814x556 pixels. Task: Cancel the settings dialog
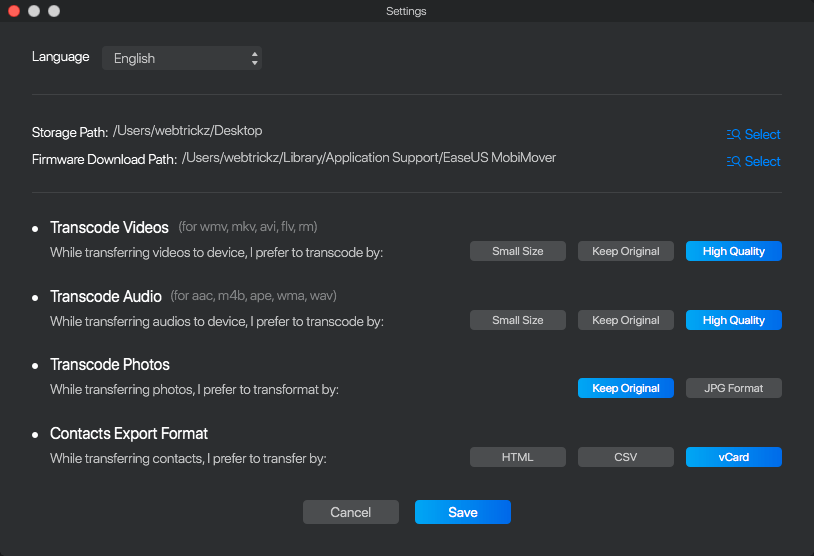(x=350, y=512)
